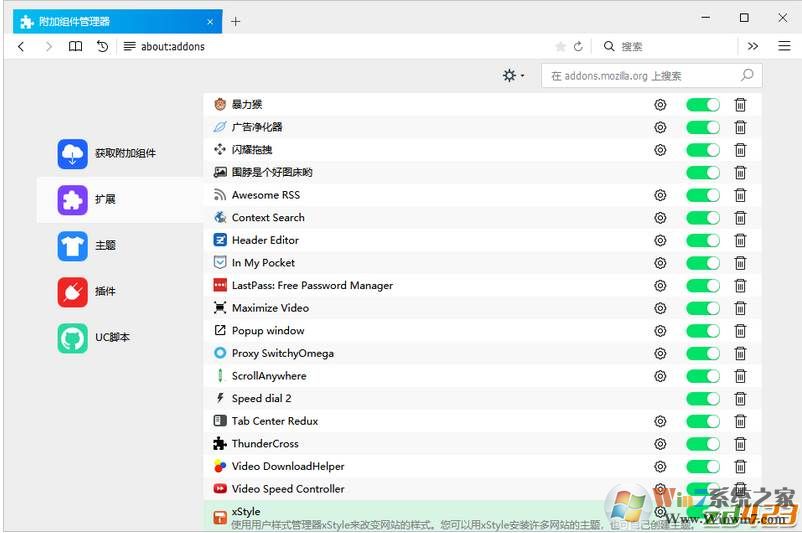
Task: Delete Awesome RSS using trash icon
Action: click(740, 195)
